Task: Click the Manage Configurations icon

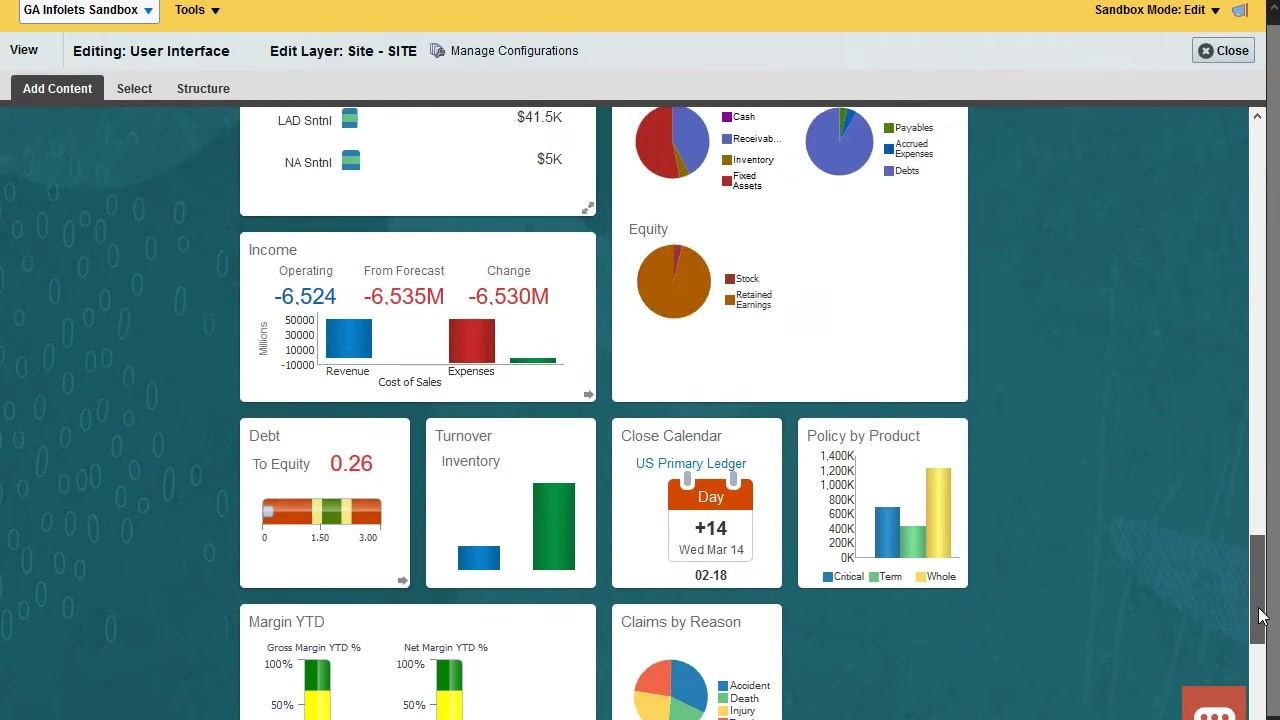Action: pos(437,50)
